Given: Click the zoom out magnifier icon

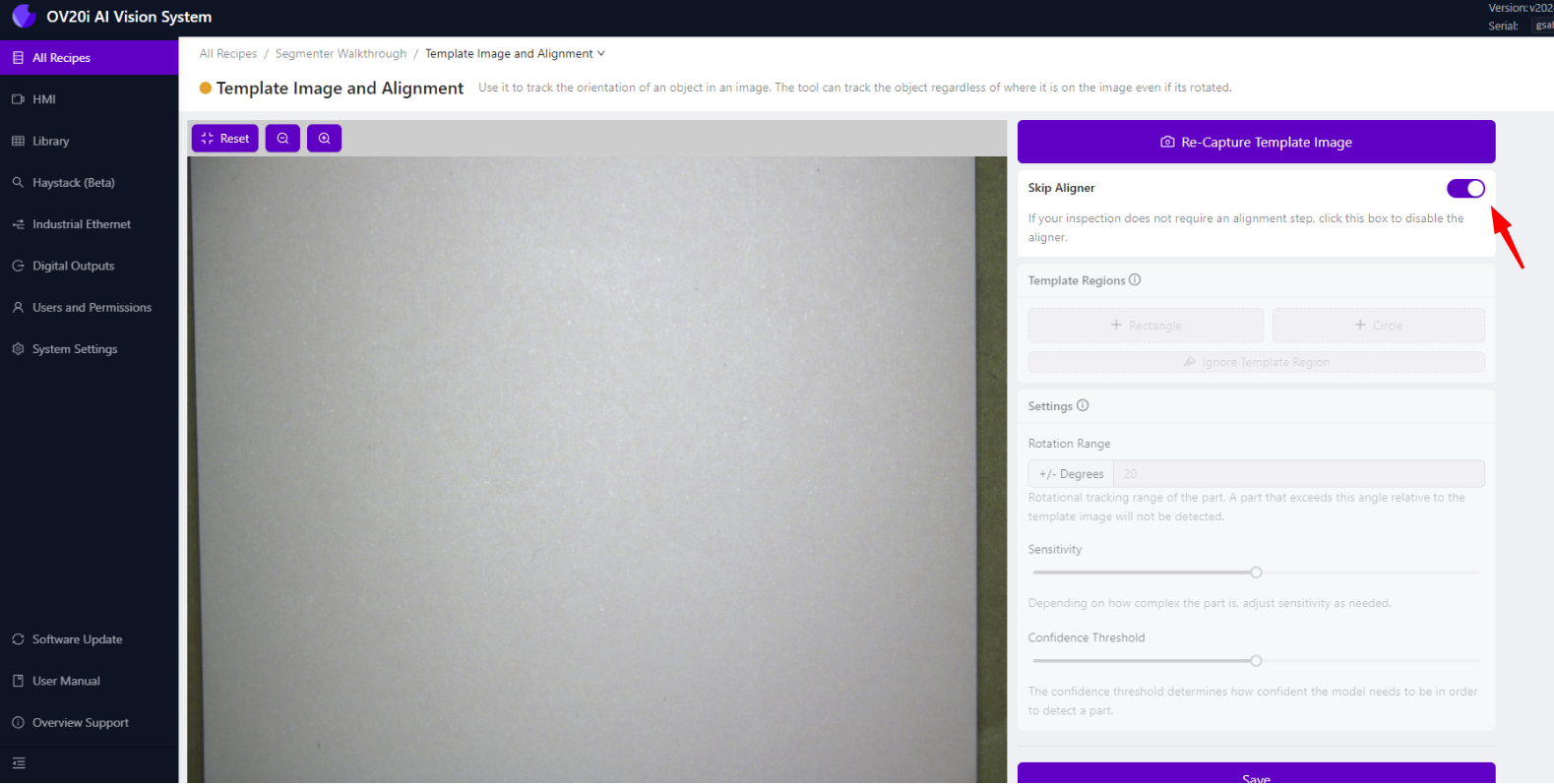Looking at the screenshot, I should pos(282,139).
